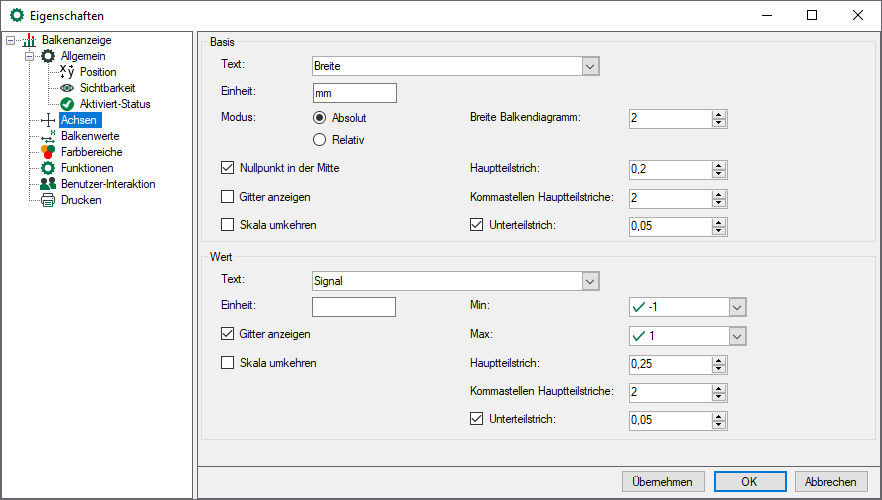Viewport: 882px width, 500px height.
Task: Open the Min value dropdown
Action: [738, 307]
